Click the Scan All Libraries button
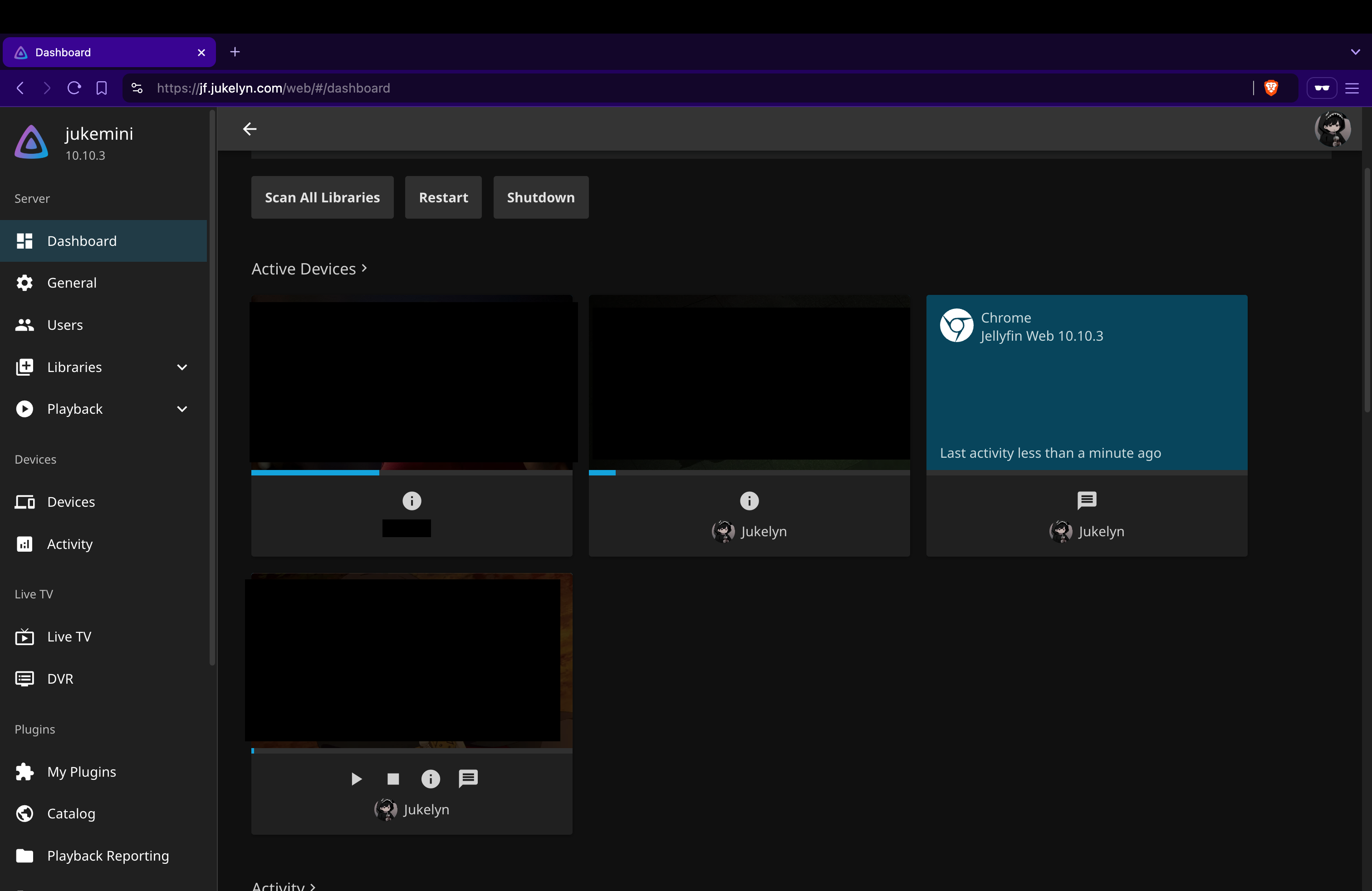Screen dimensions: 1372x891 tap(322, 198)
